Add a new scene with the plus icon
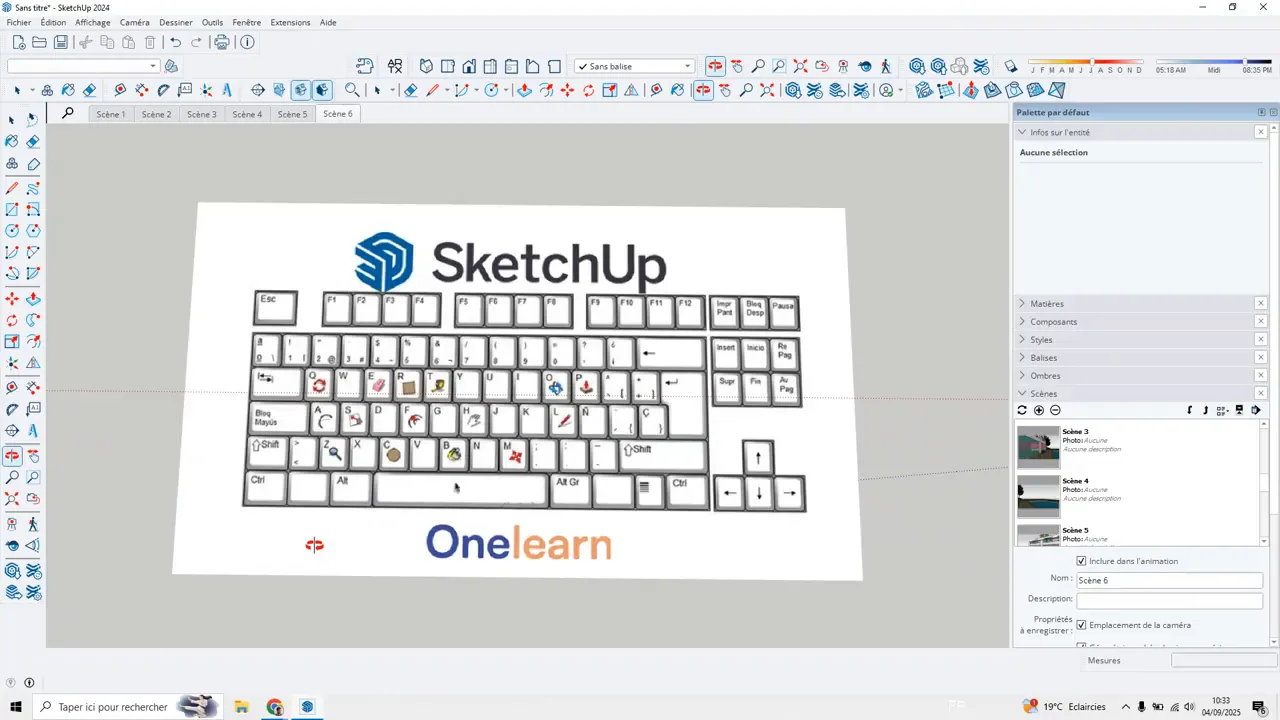The image size is (1280, 720). (x=1038, y=410)
